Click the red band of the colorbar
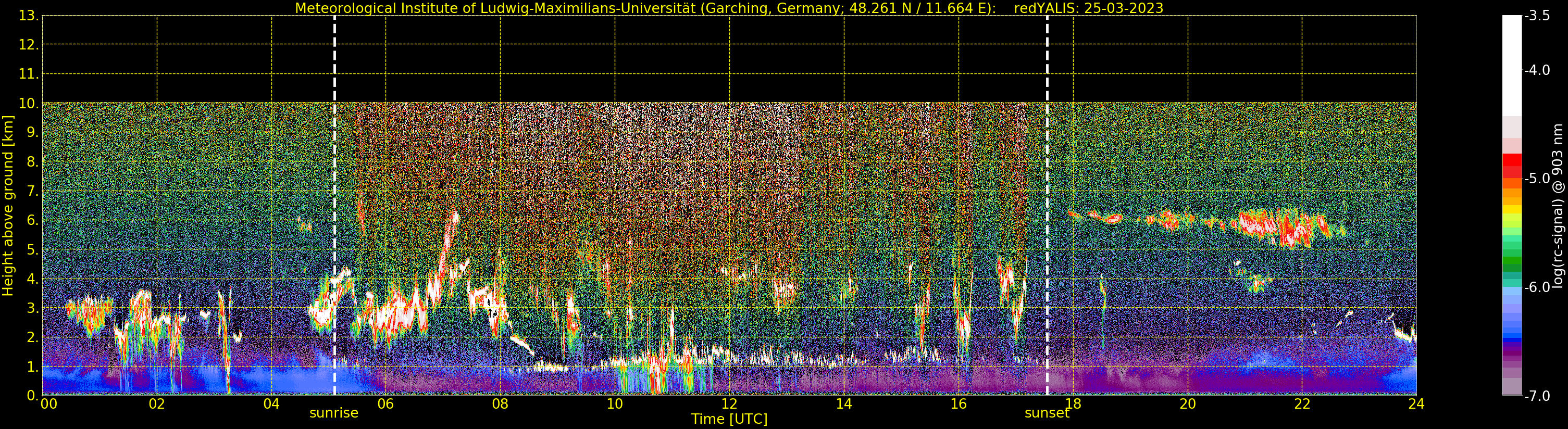The width and height of the screenshot is (1568, 429). (1511, 166)
